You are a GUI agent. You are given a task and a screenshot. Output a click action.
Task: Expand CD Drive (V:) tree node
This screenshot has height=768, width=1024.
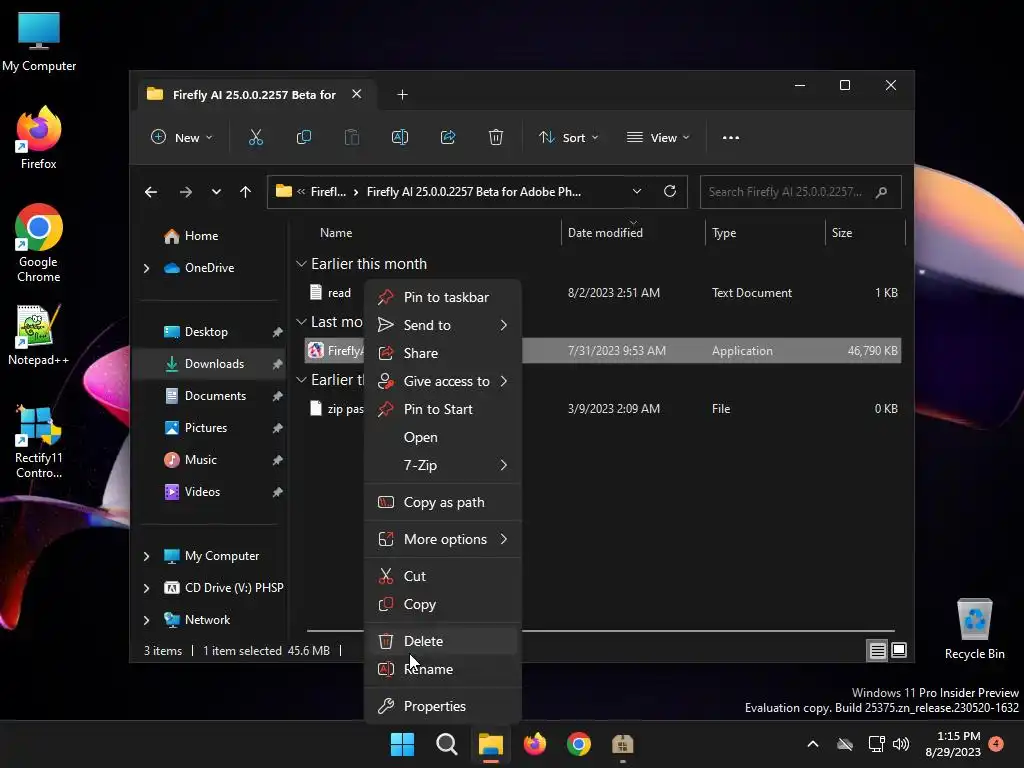(x=146, y=588)
